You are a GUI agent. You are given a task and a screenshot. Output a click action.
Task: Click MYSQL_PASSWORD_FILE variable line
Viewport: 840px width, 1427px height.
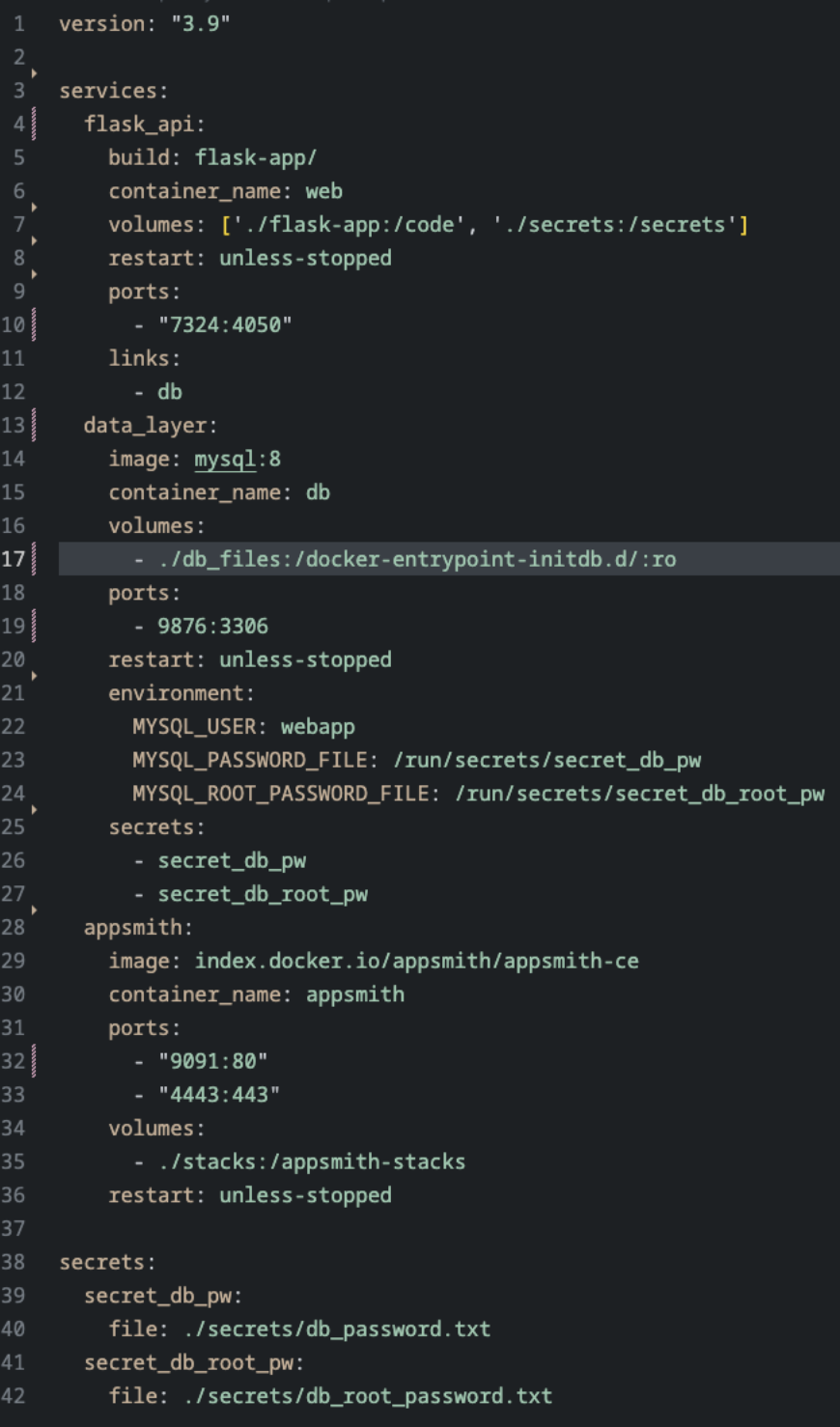(417, 761)
